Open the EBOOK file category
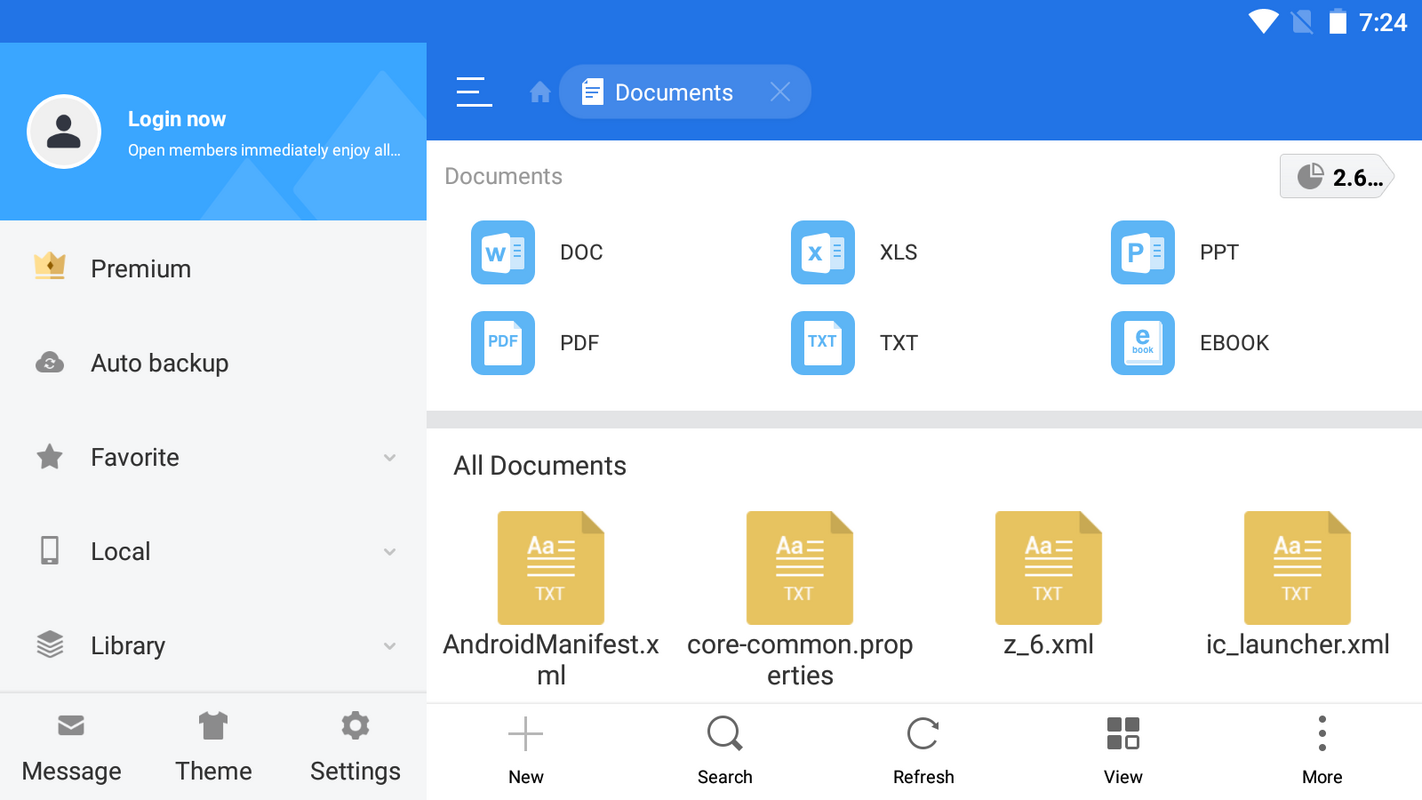Screen dimensions: 1422x800 tap(1143, 343)
